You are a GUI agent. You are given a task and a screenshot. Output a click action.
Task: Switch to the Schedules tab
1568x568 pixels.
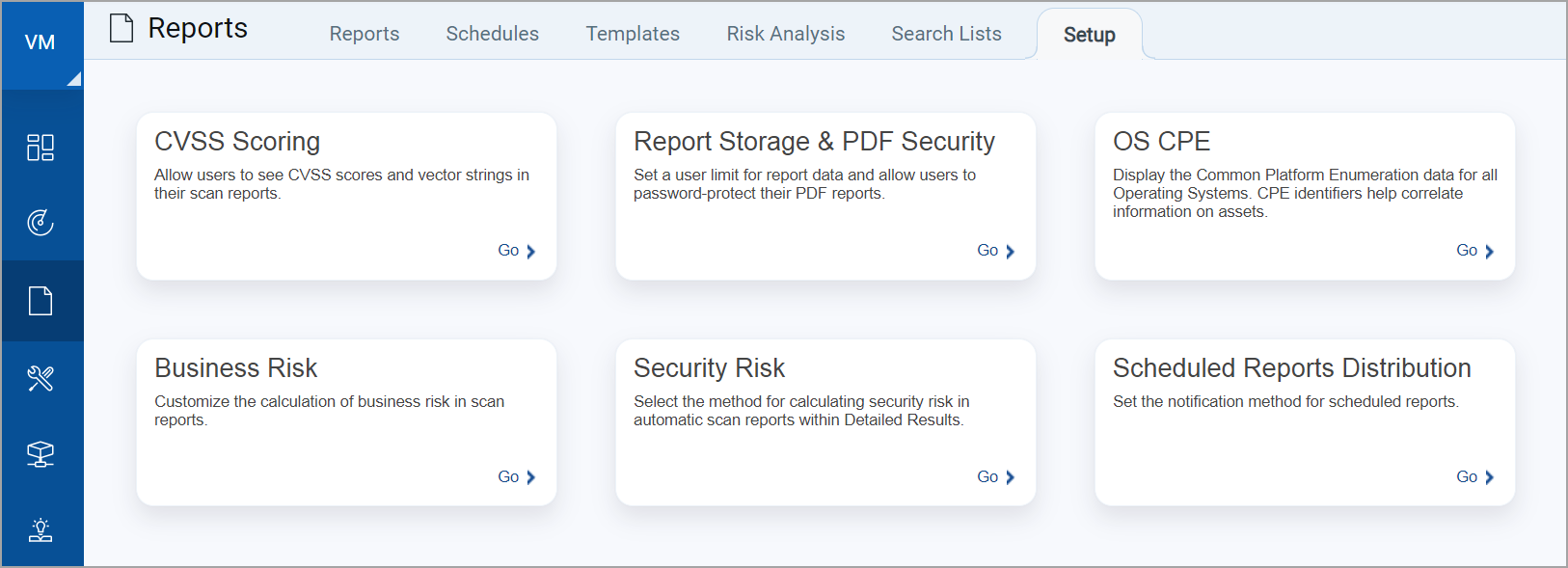[492, 33]
